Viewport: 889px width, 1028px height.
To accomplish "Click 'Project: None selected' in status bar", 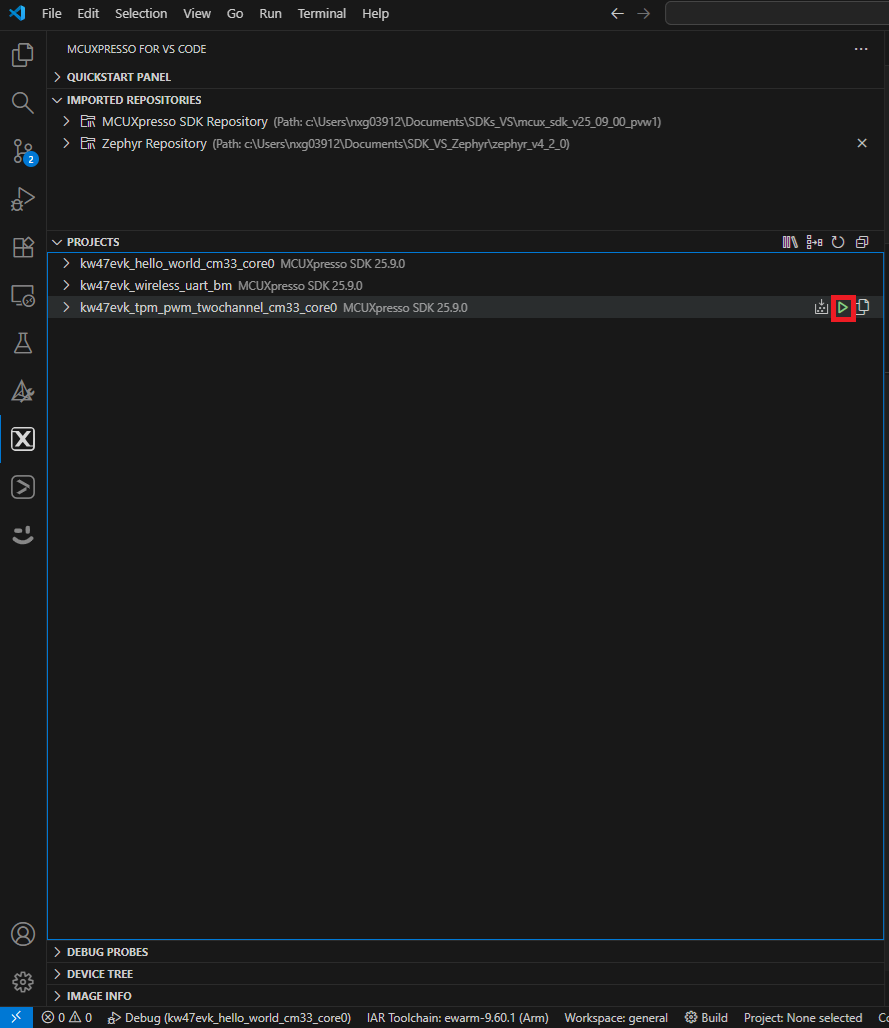I will coord(802,1017).
